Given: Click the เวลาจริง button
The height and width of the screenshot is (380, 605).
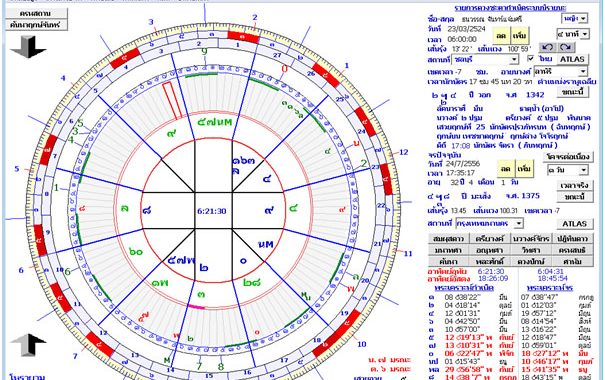Looking at the screenshot, I should click(x=575, y=185).
